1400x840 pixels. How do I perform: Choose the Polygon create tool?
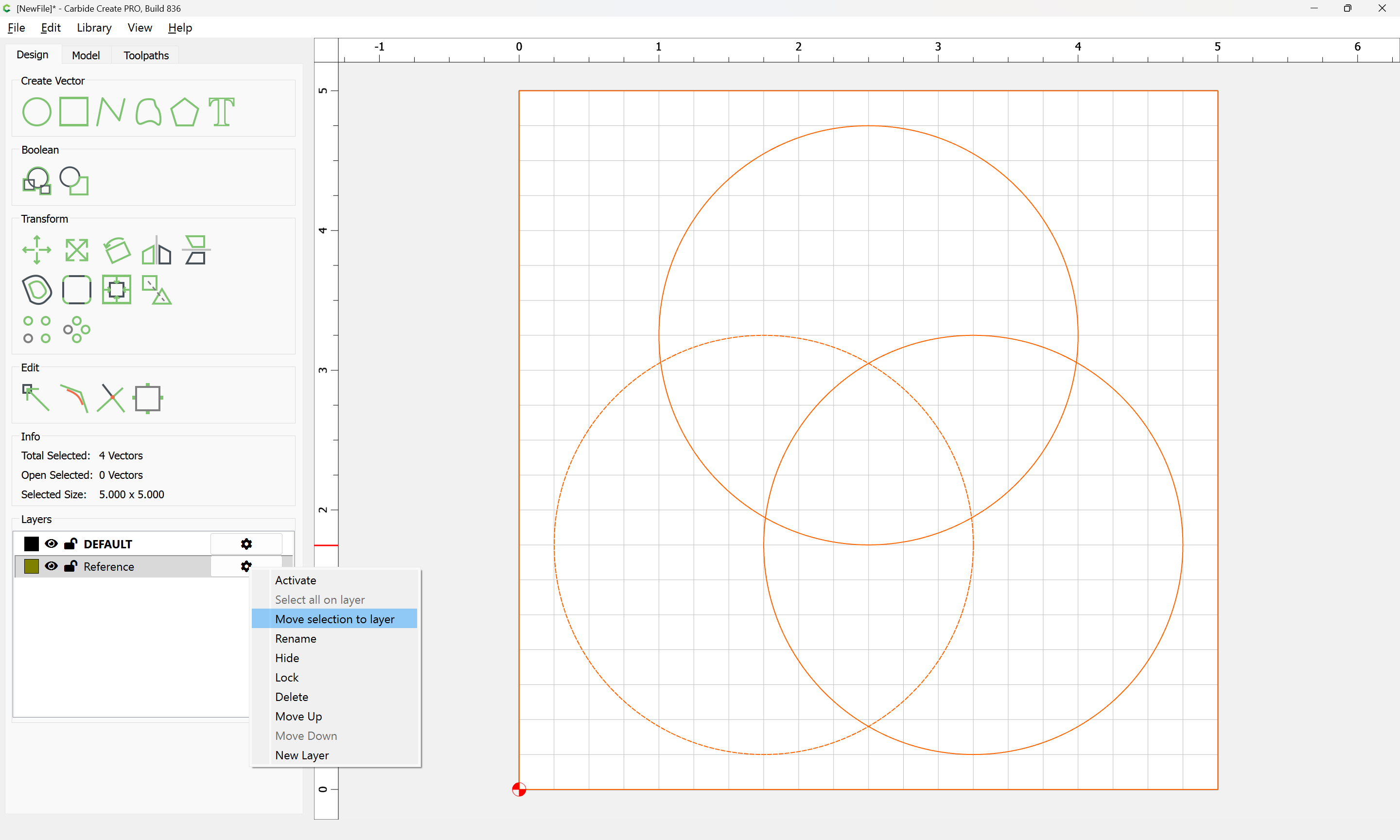point(184,111)
